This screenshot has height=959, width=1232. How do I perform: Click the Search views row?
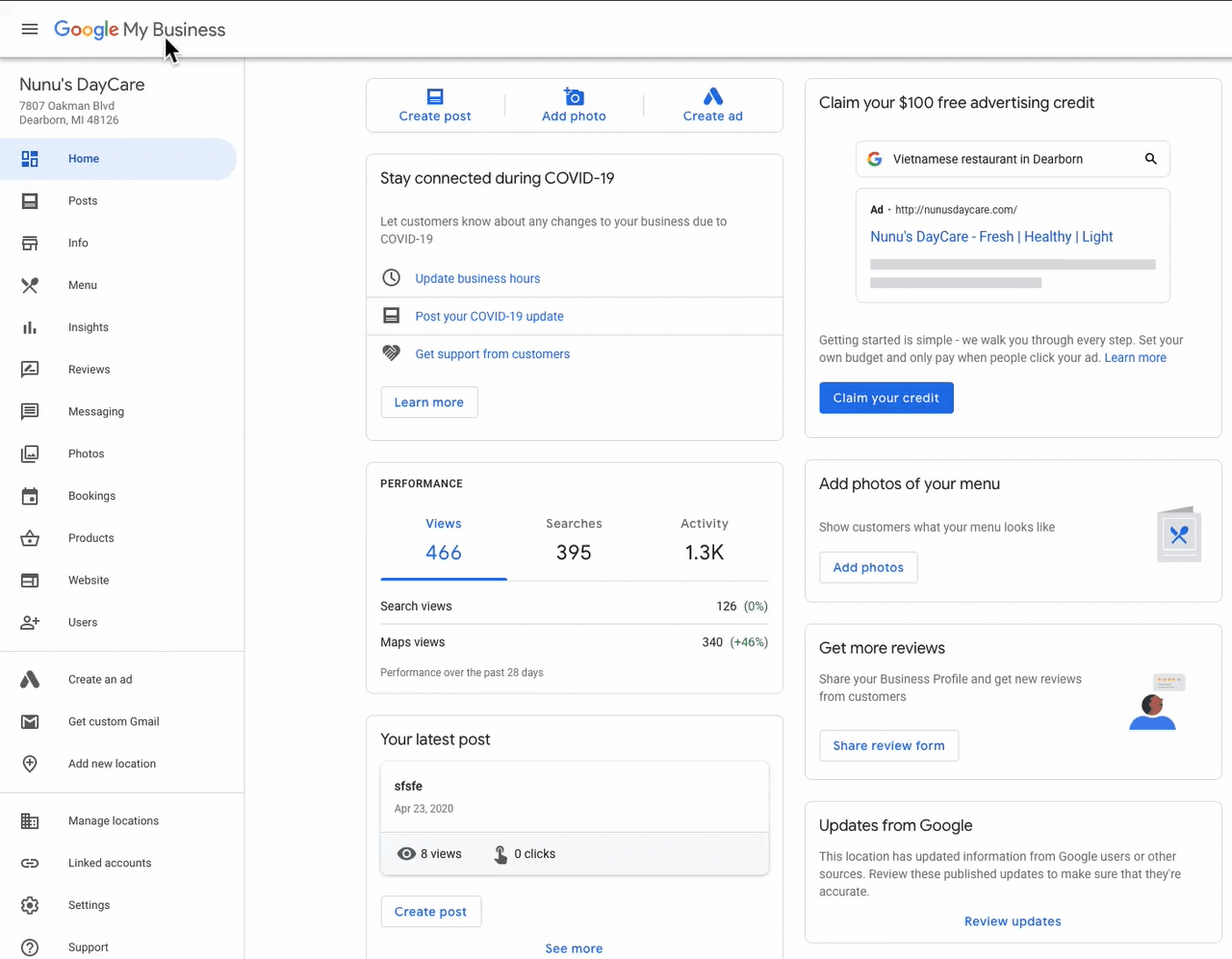click(574, 607)
